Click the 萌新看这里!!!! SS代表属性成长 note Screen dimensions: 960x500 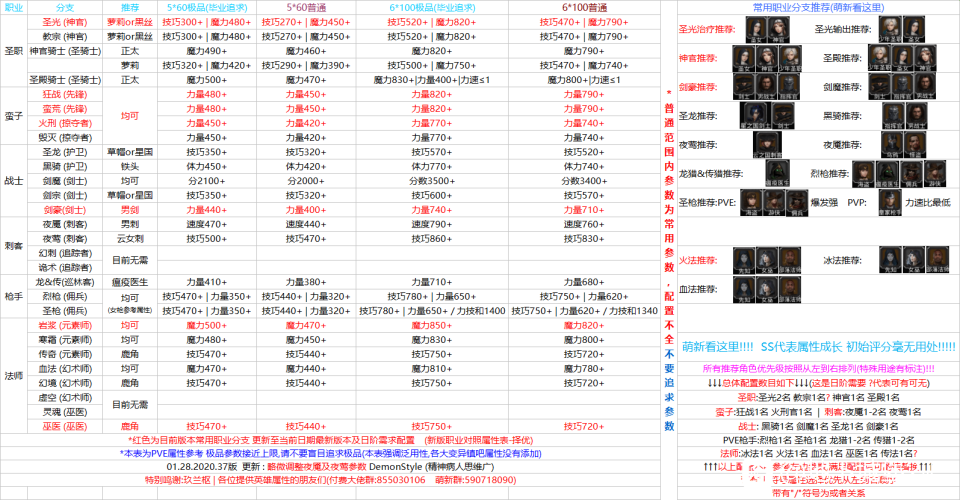(818, 347)
